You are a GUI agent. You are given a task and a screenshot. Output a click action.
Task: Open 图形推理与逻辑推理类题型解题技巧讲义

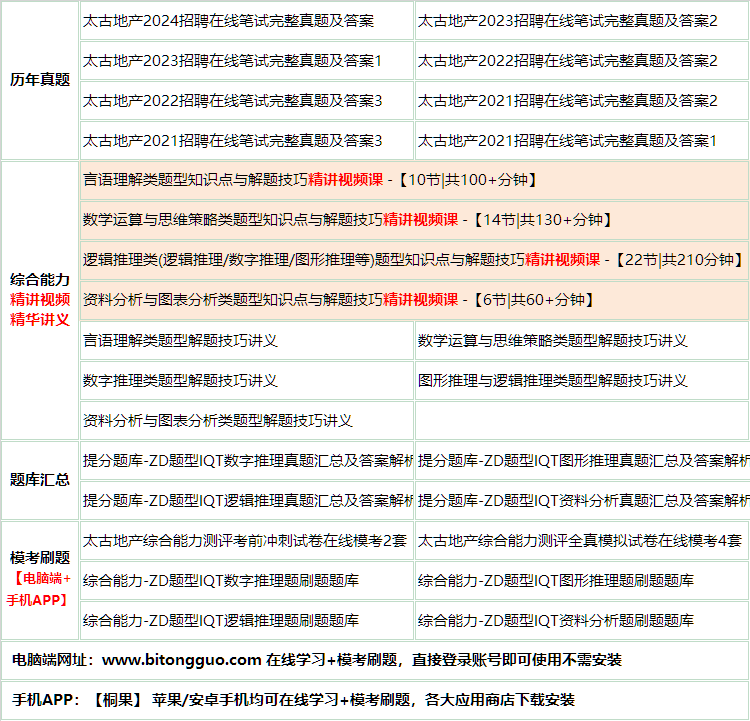[552, 381]
